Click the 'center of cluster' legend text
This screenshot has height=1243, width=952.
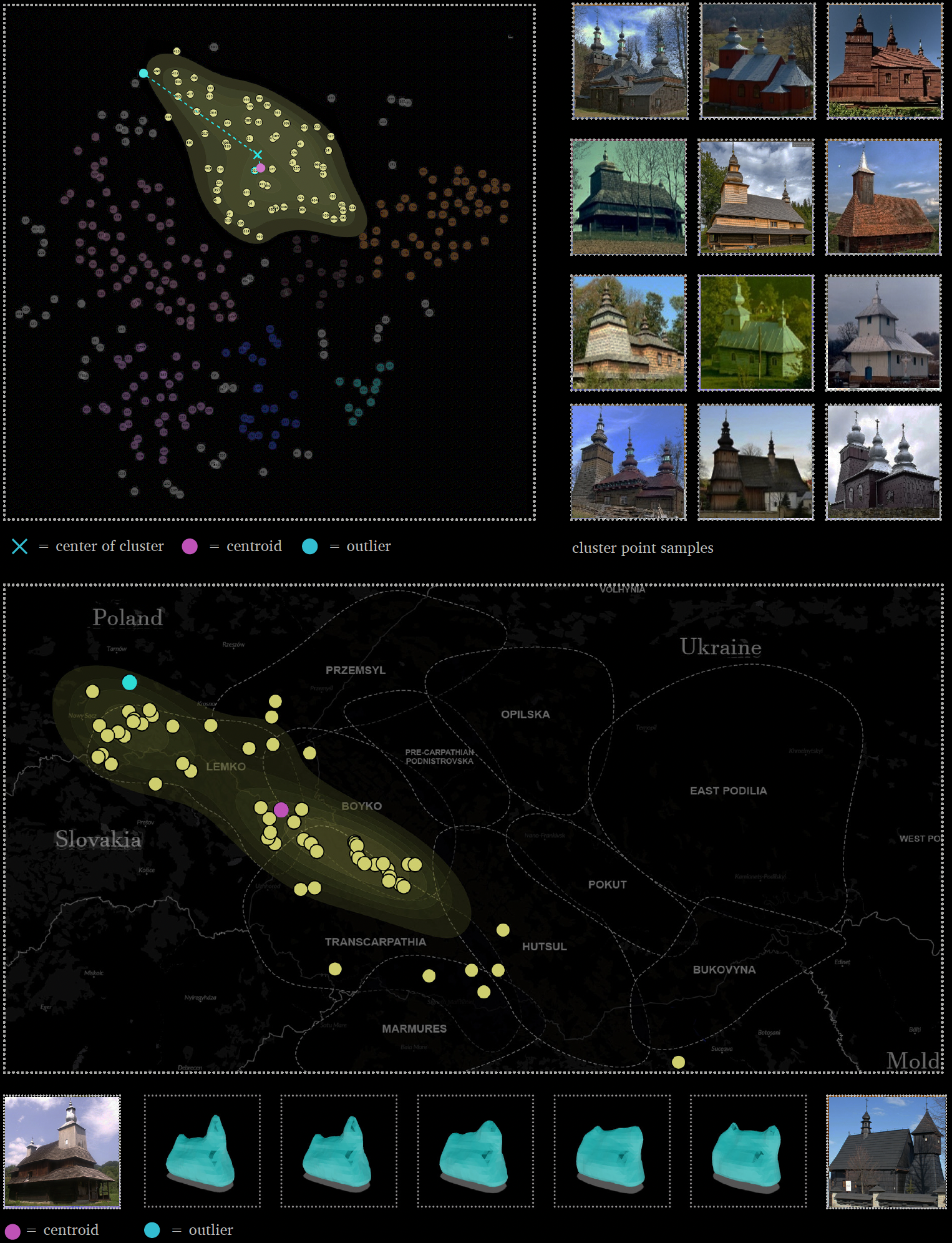[110, 546]
